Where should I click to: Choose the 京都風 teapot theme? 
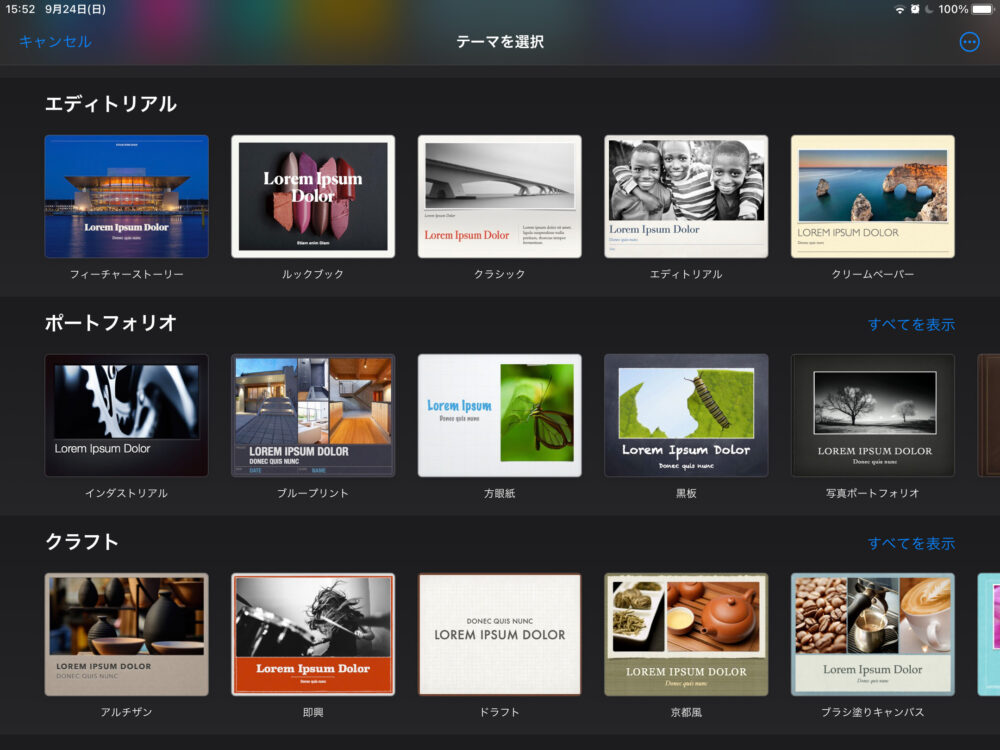point(686,634)
